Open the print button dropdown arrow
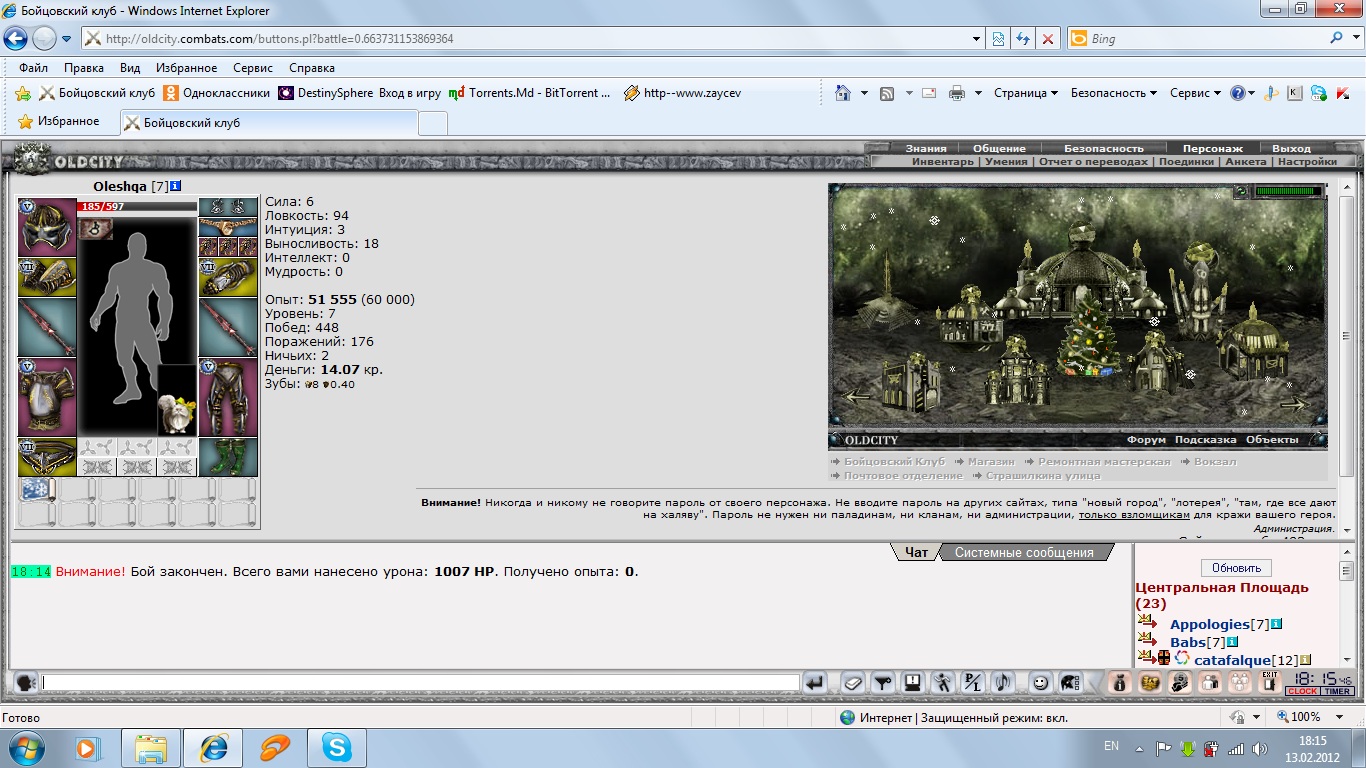 978,93
